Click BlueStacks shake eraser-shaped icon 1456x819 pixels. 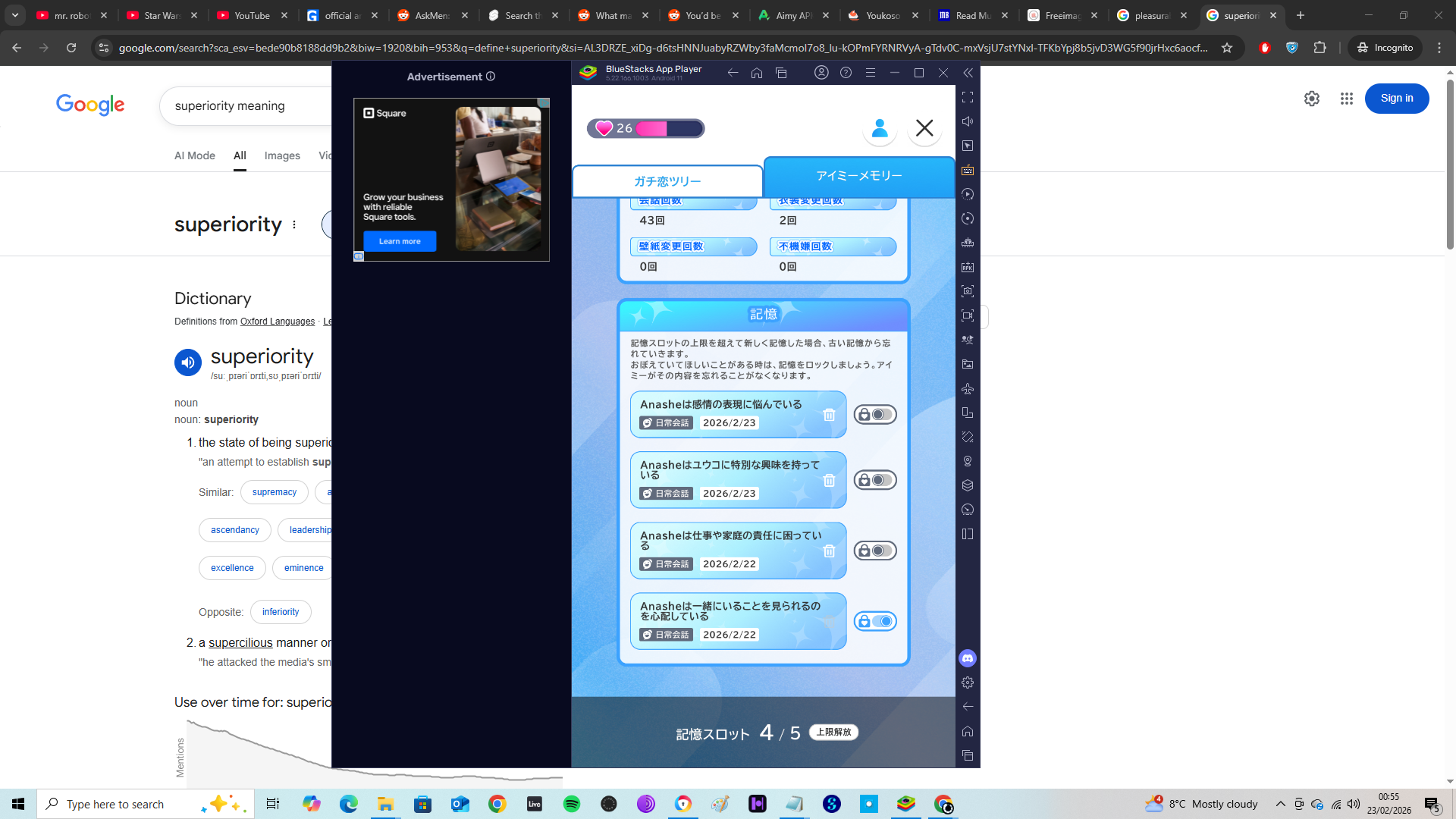(x=968, y=437)
